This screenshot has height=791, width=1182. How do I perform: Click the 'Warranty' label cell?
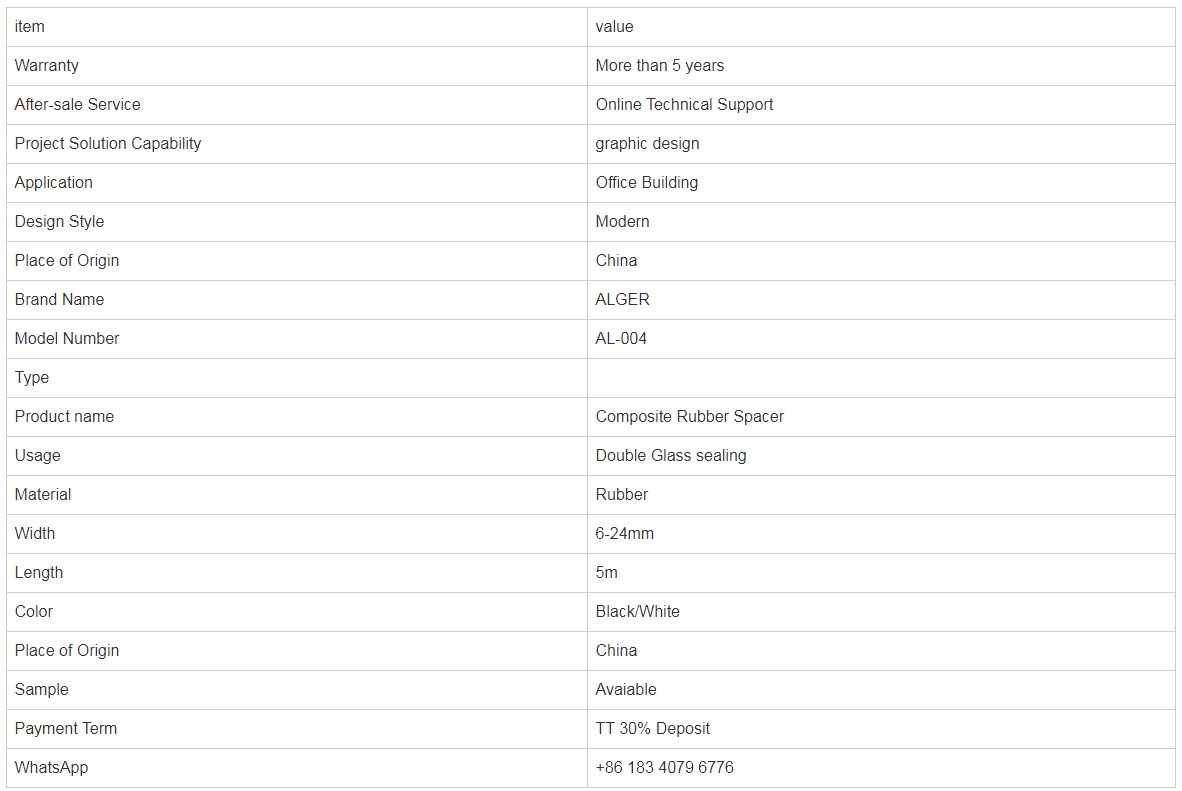297,66
